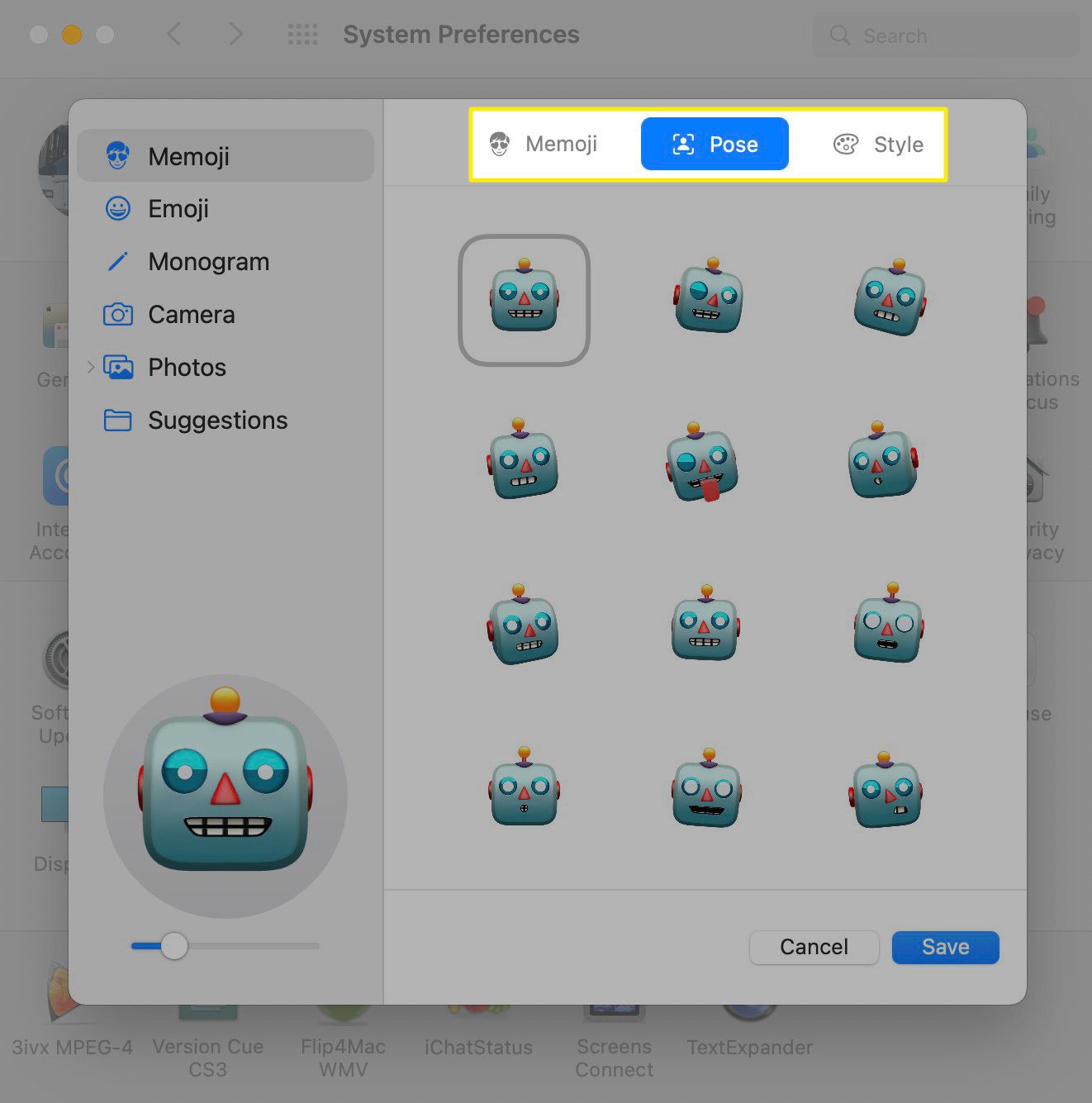The image size is (1092, 1103).
Task: Select Camera in the sidebar
Action: [x=191, y=315]
